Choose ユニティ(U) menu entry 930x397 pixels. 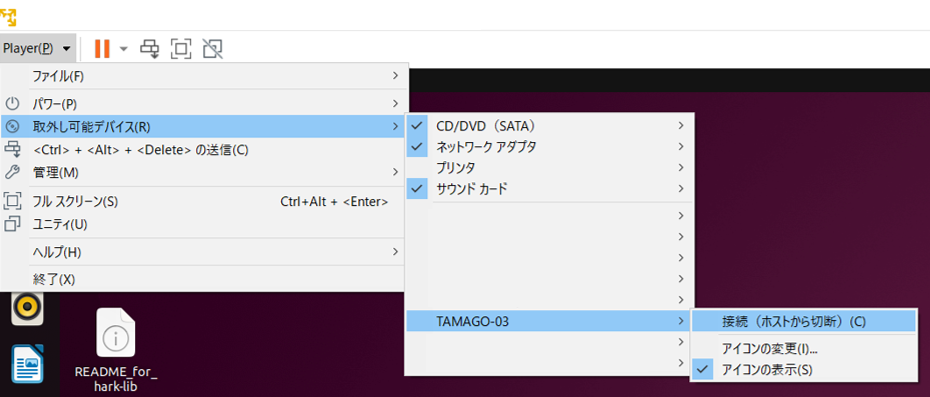click(x=204, y=224)
